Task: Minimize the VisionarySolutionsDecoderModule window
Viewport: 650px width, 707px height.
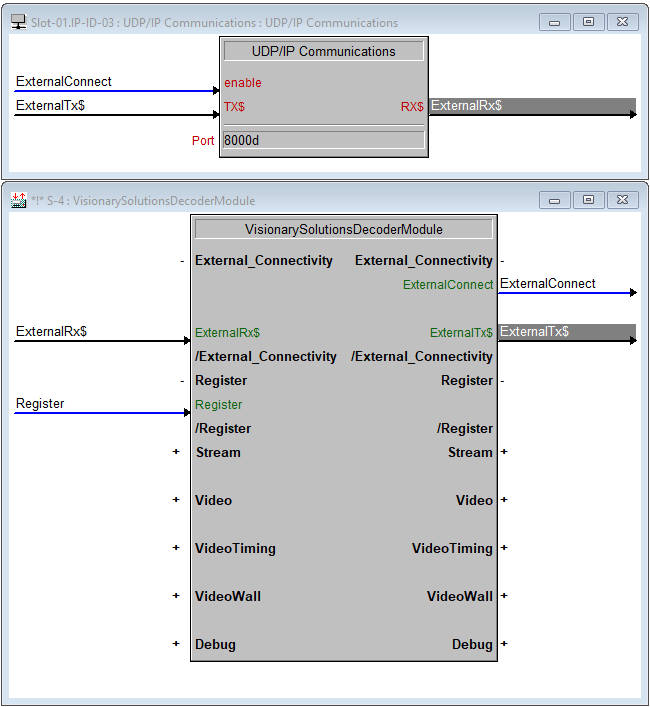Action: click(x=555, y=200)
